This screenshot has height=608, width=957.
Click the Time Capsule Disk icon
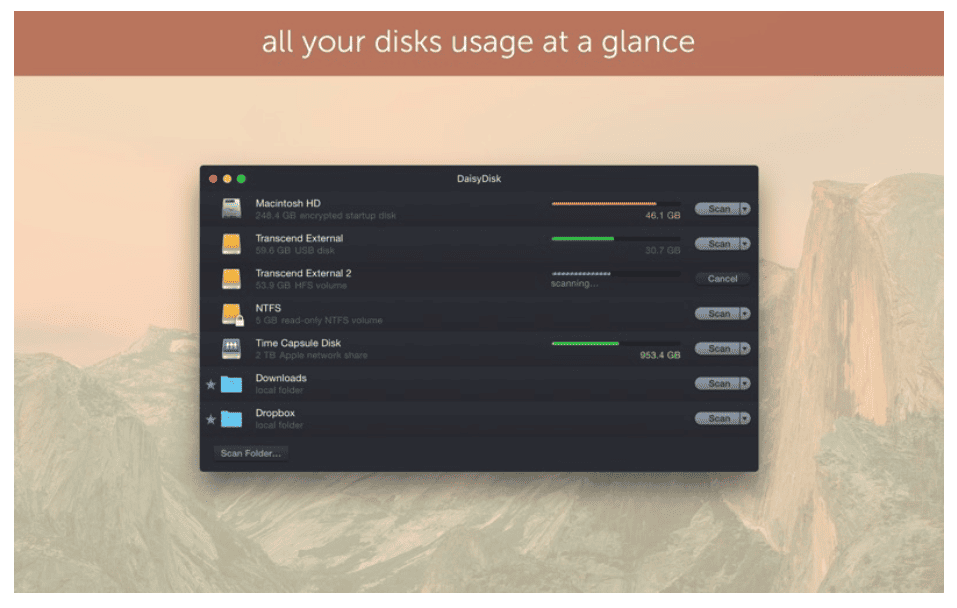pyautogui.click(x=231, y=349)
